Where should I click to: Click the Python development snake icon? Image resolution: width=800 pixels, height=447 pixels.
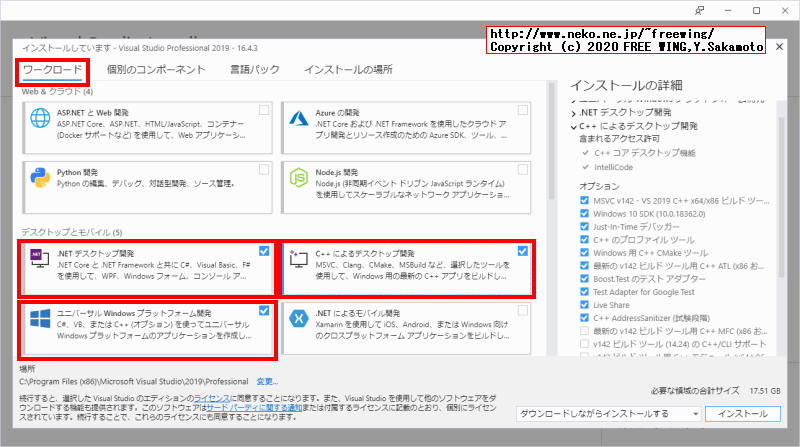point(40,178)
